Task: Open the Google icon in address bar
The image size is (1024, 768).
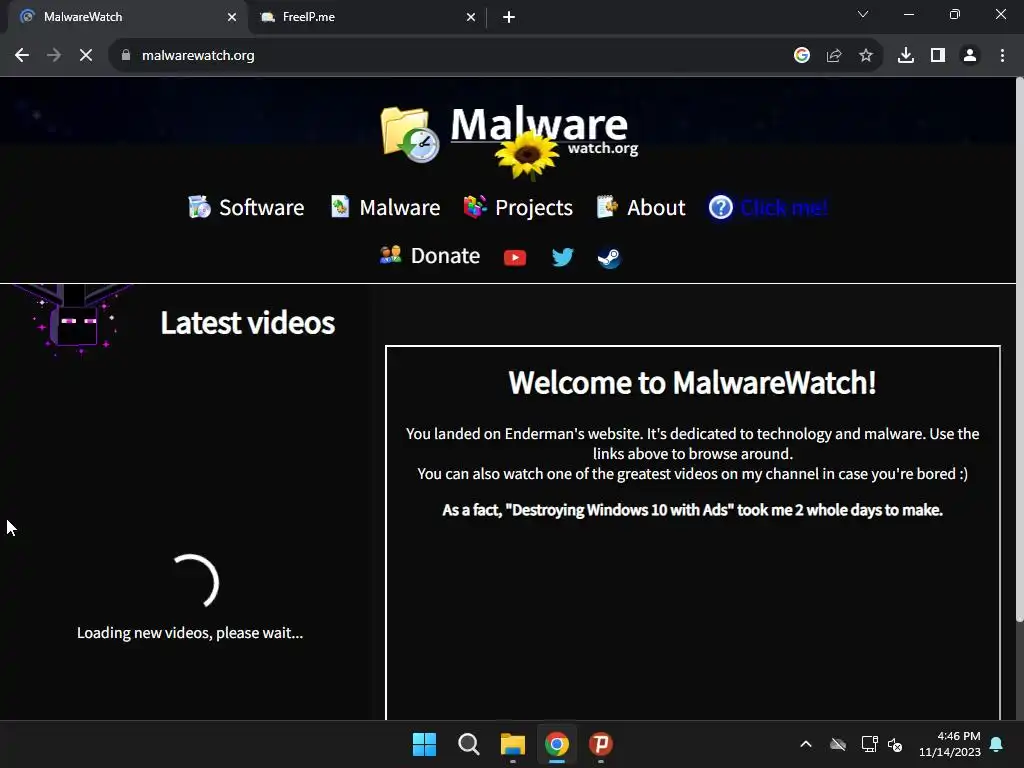Action: (x=802, y=56)
